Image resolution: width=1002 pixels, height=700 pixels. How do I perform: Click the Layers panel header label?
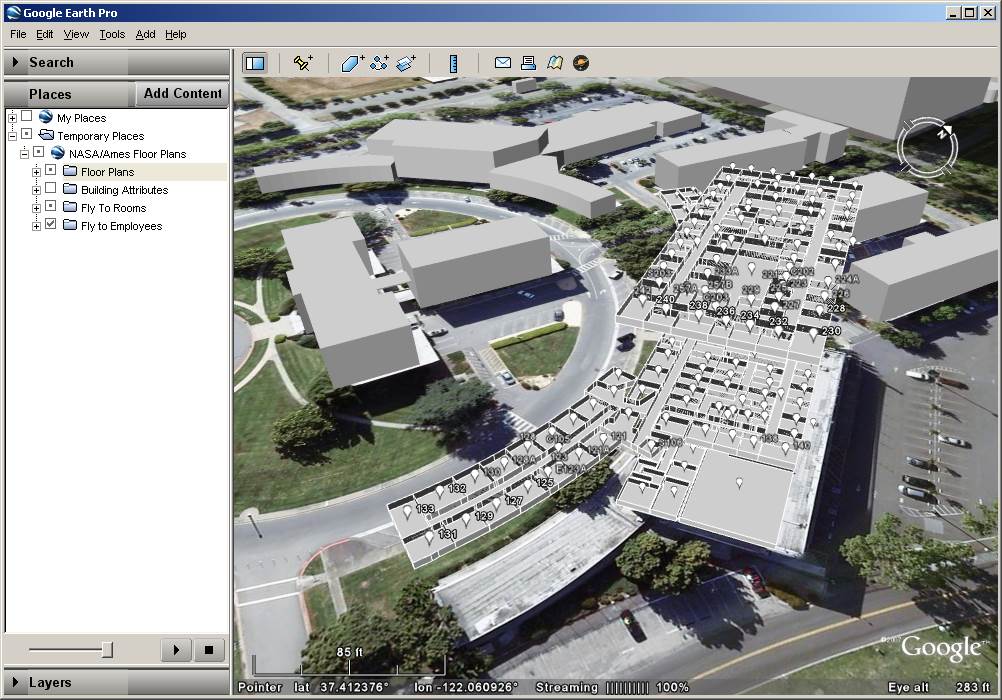click(50, 682)
